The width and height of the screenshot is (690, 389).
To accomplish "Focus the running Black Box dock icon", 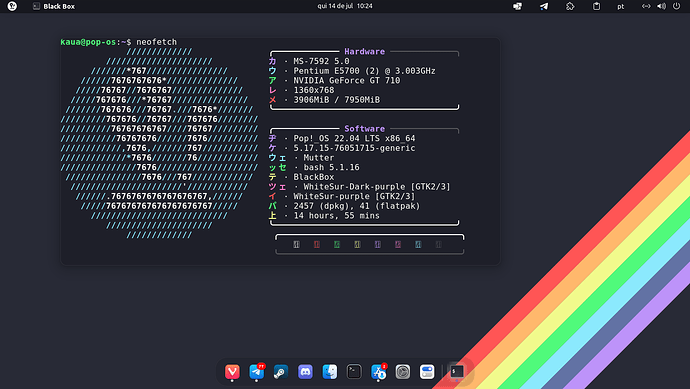I will click(457, 372).
